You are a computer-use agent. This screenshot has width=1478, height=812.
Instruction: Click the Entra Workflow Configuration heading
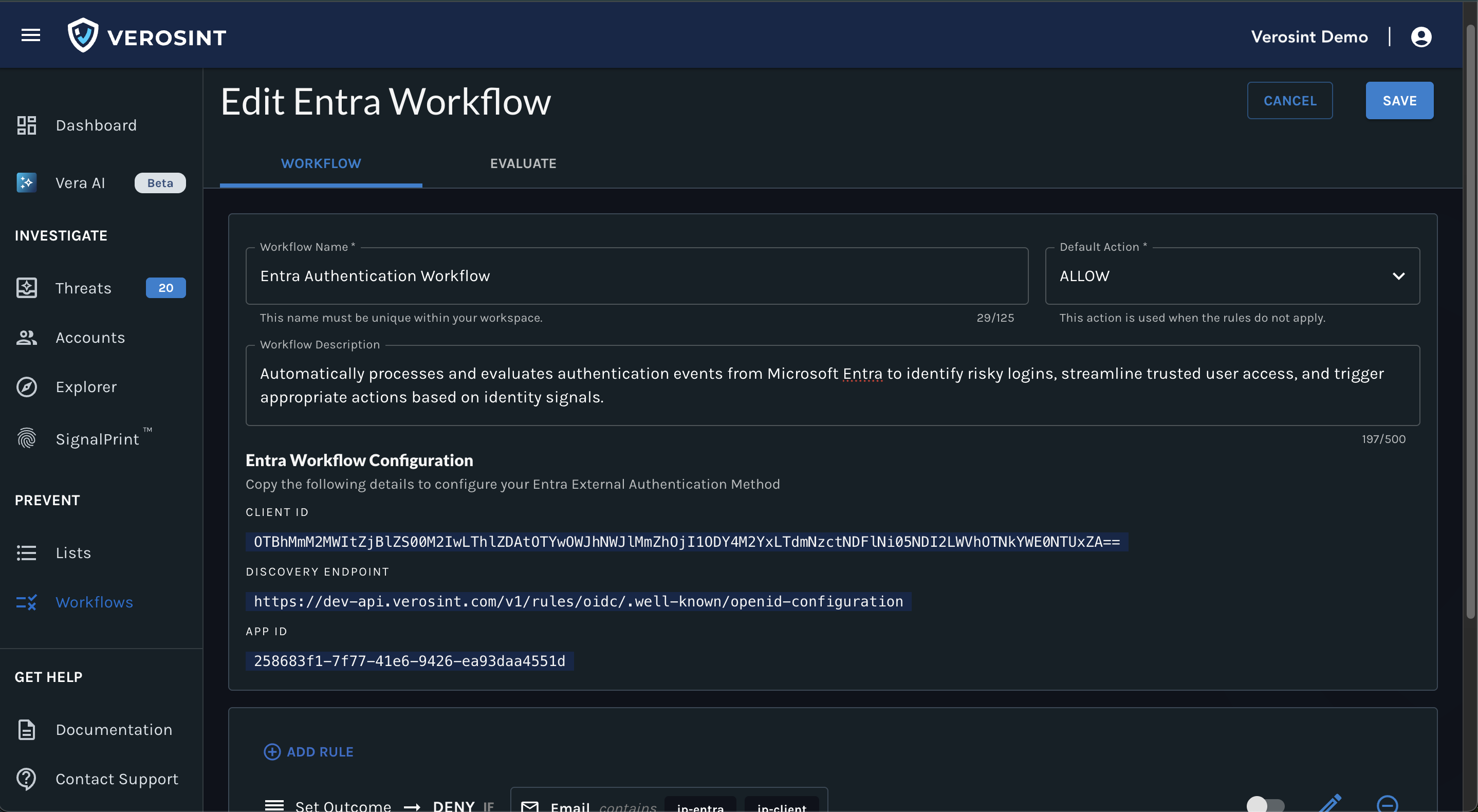pyautogui.click(x=359, y=460)
